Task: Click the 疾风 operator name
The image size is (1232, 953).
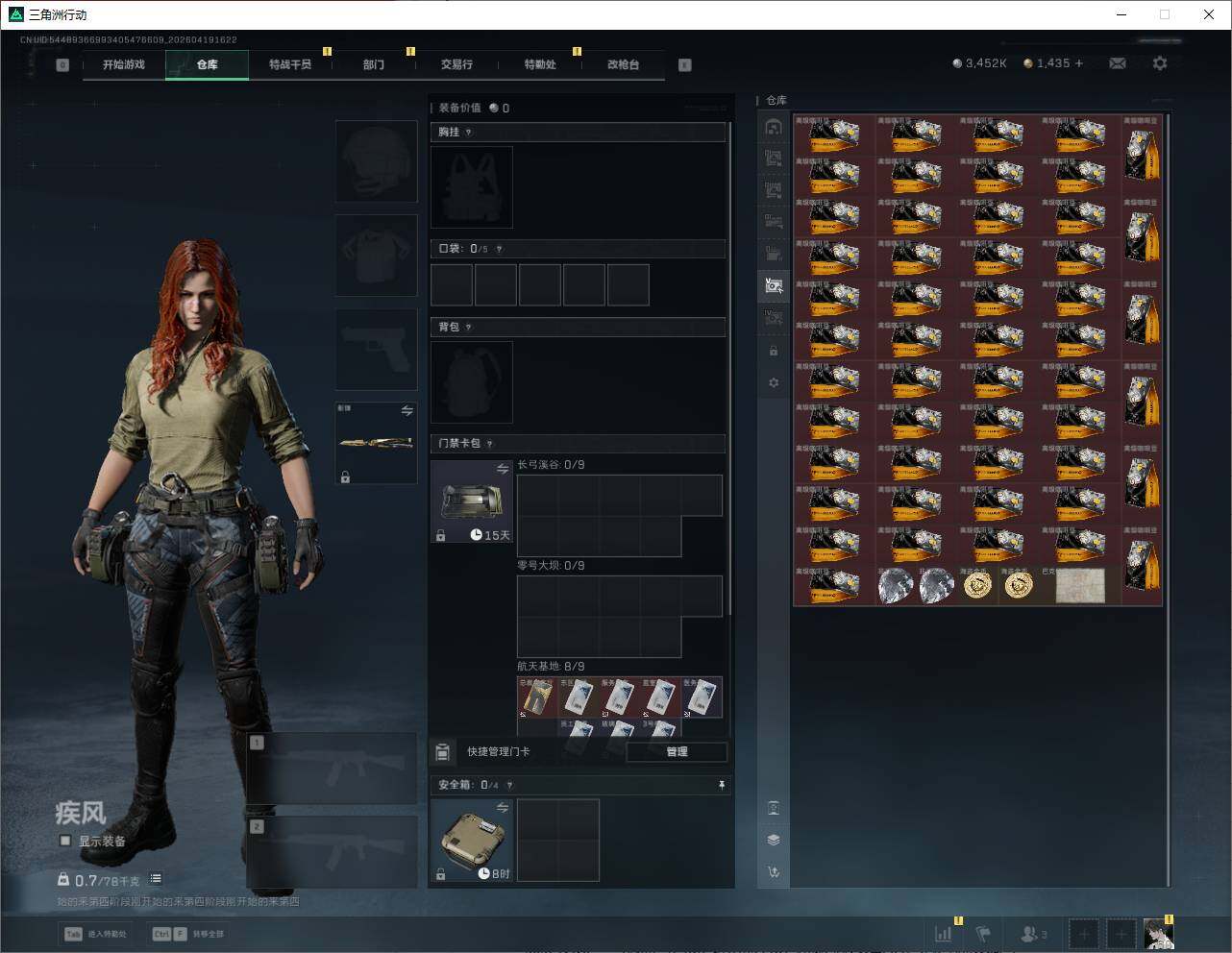Action: (81, 813)
